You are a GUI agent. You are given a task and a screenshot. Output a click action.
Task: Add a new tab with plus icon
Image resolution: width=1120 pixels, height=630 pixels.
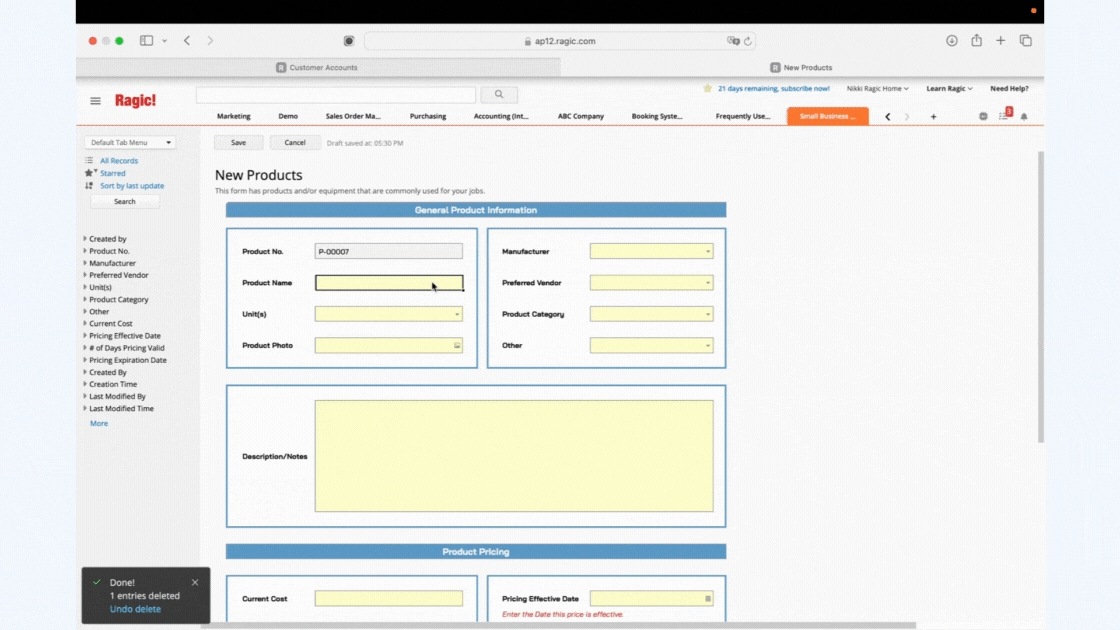[933, 116]
